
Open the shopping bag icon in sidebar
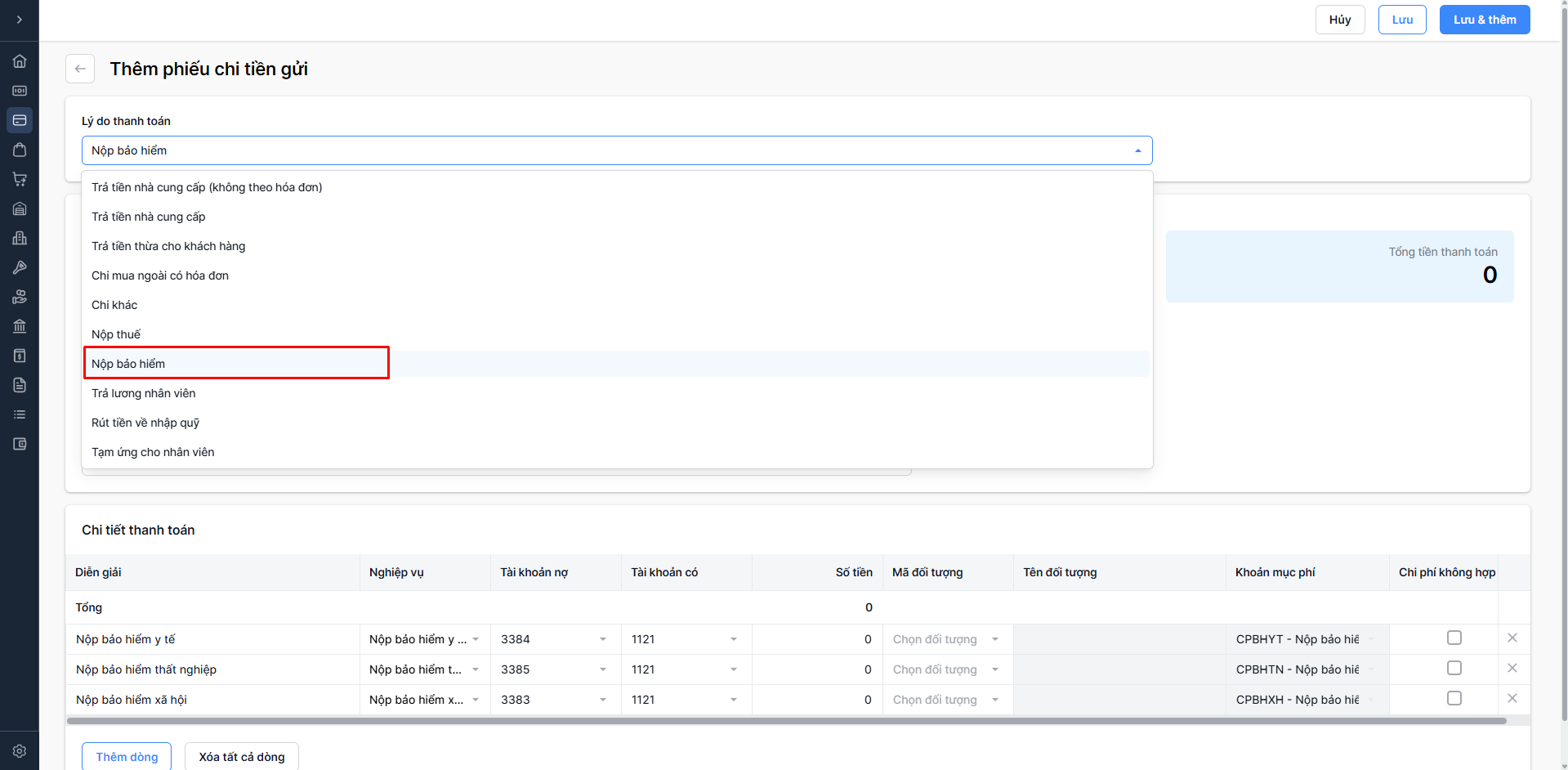pyautogui.click(x=20, y=150)
